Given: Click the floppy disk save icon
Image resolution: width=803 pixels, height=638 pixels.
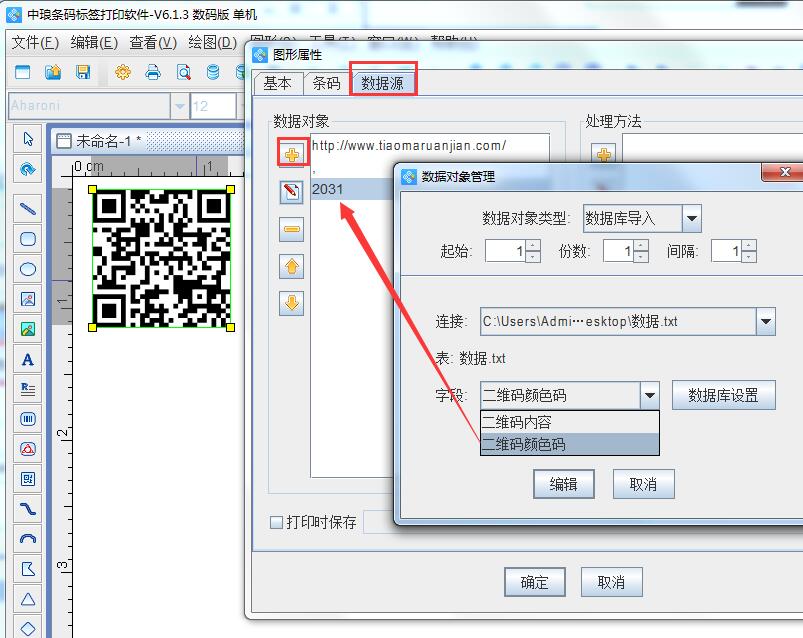Looking at the screenshot, I should [84, 72].
